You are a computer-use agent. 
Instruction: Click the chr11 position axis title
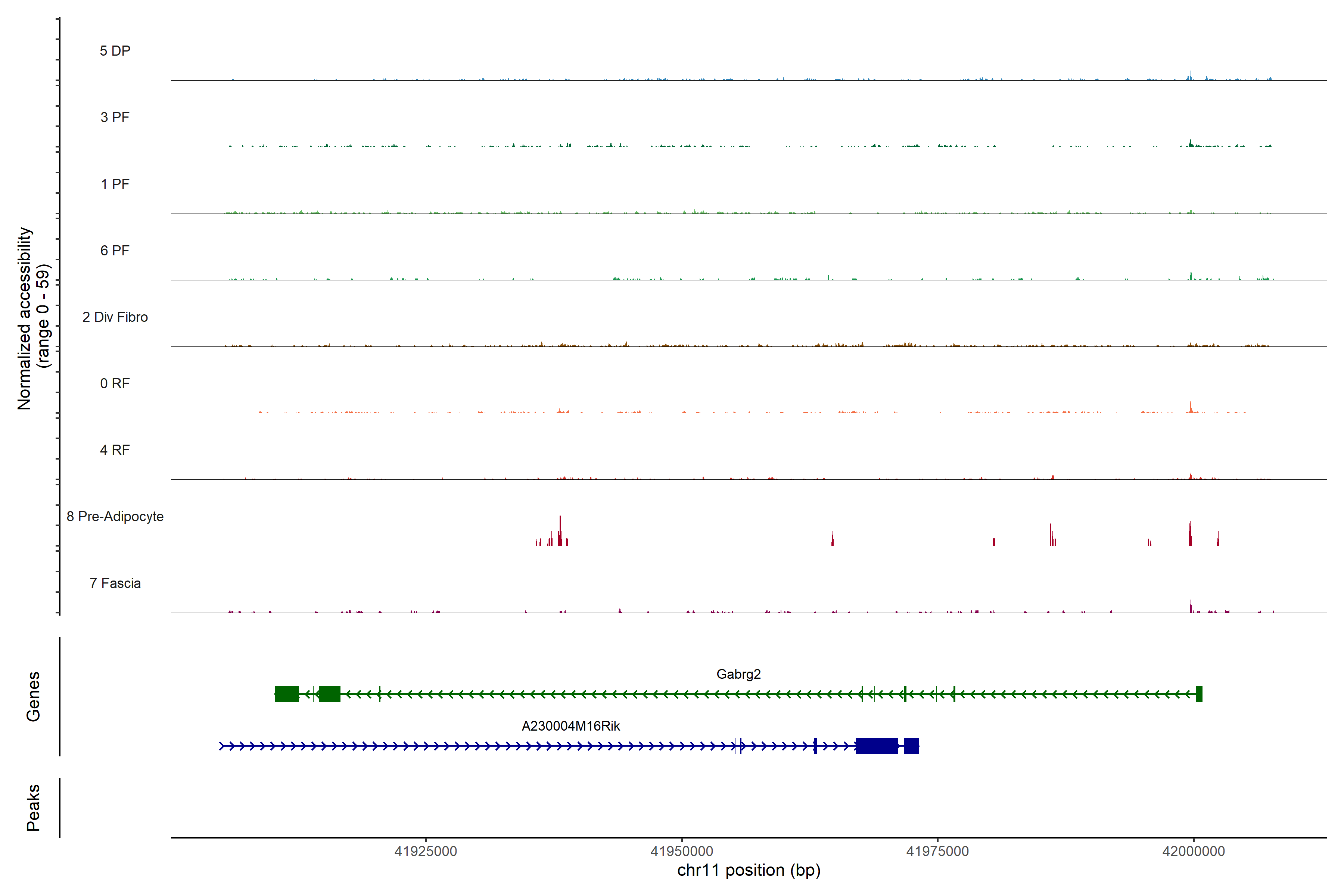(x=749, y=871)
